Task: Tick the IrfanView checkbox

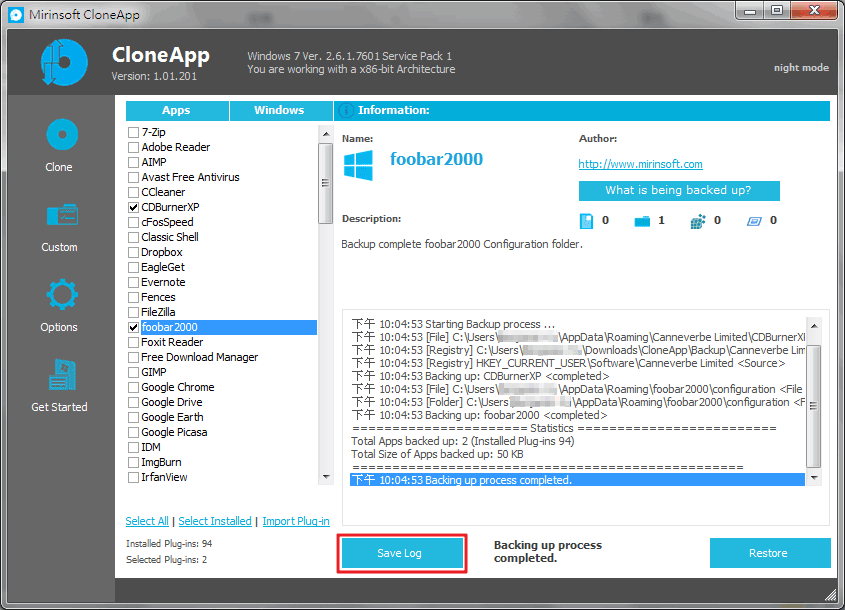Action: tap(133, 477)
